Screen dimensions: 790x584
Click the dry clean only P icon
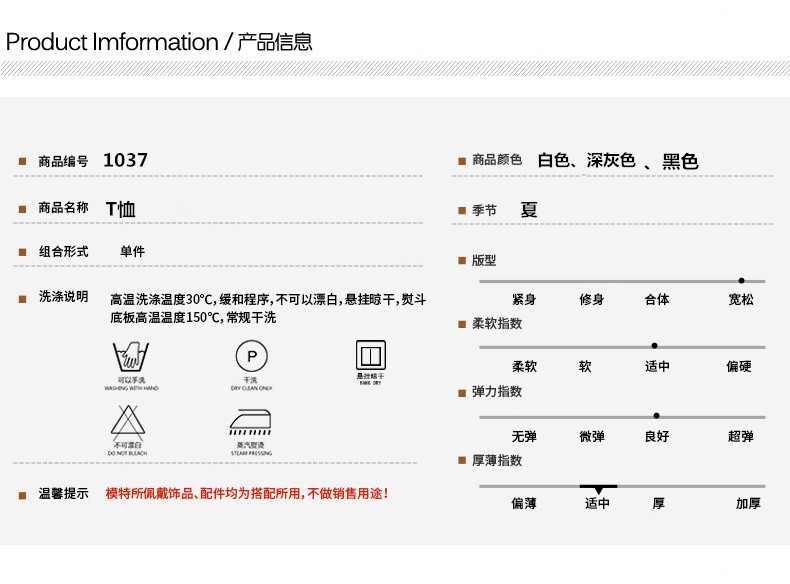(x=251, y=356)
